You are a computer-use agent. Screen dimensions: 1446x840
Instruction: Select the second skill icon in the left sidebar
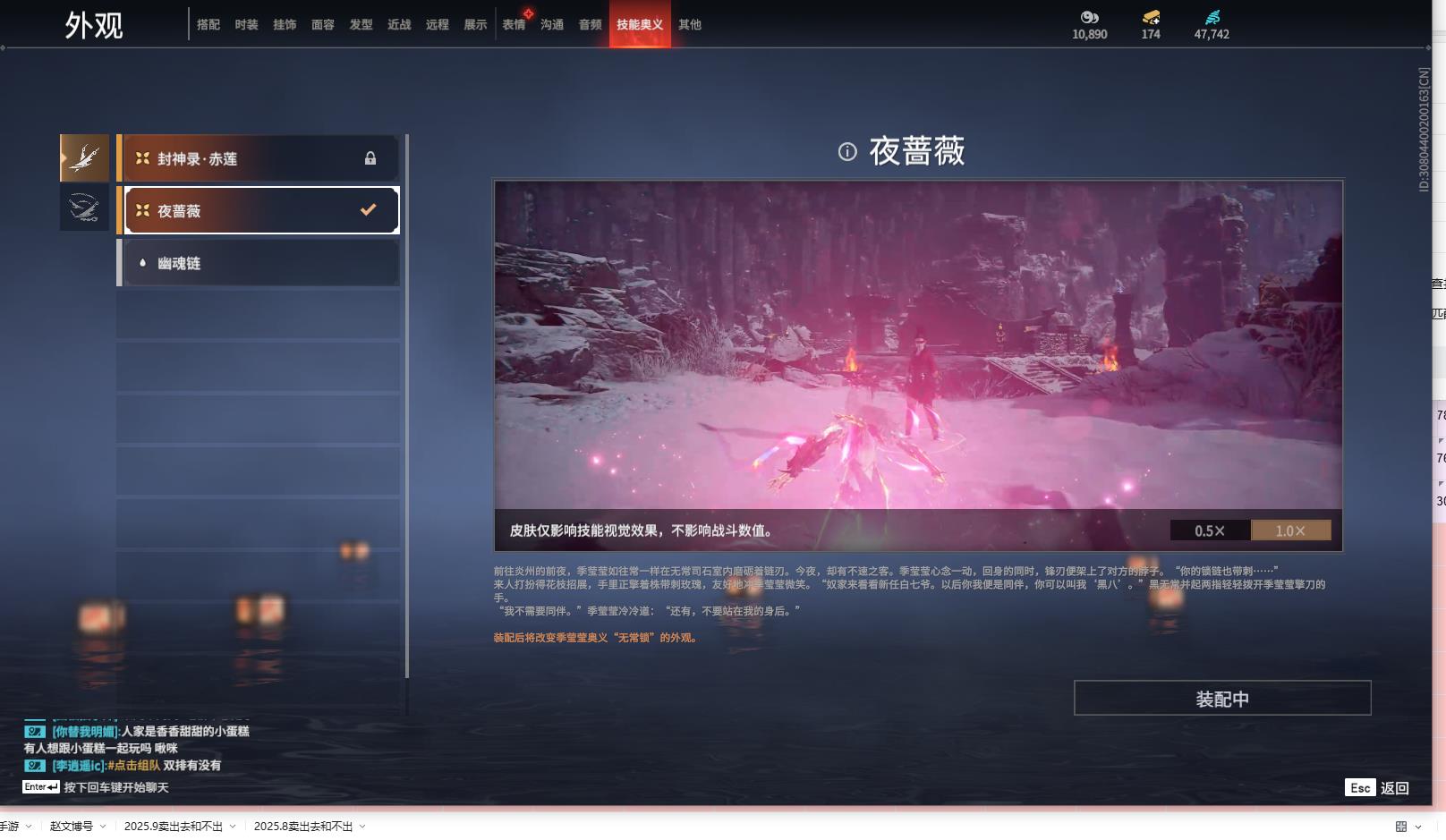85,208
